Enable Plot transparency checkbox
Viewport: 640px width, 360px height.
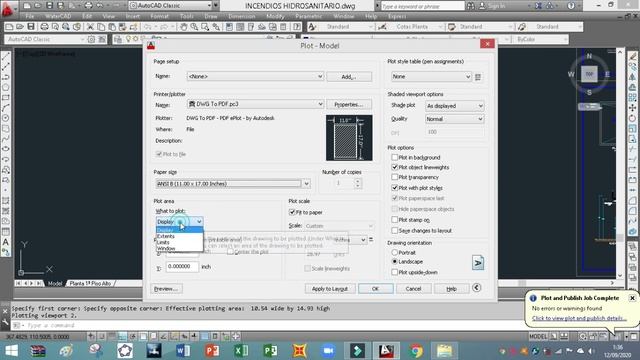coord(394,177)
